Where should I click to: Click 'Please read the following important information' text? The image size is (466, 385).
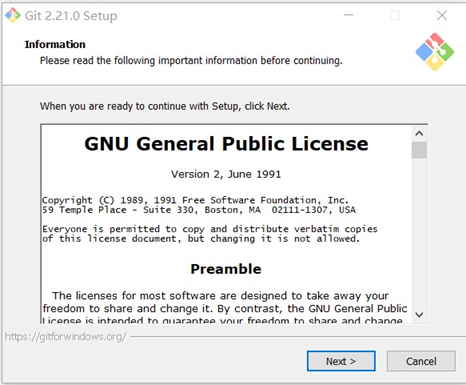tap(191, 61)
